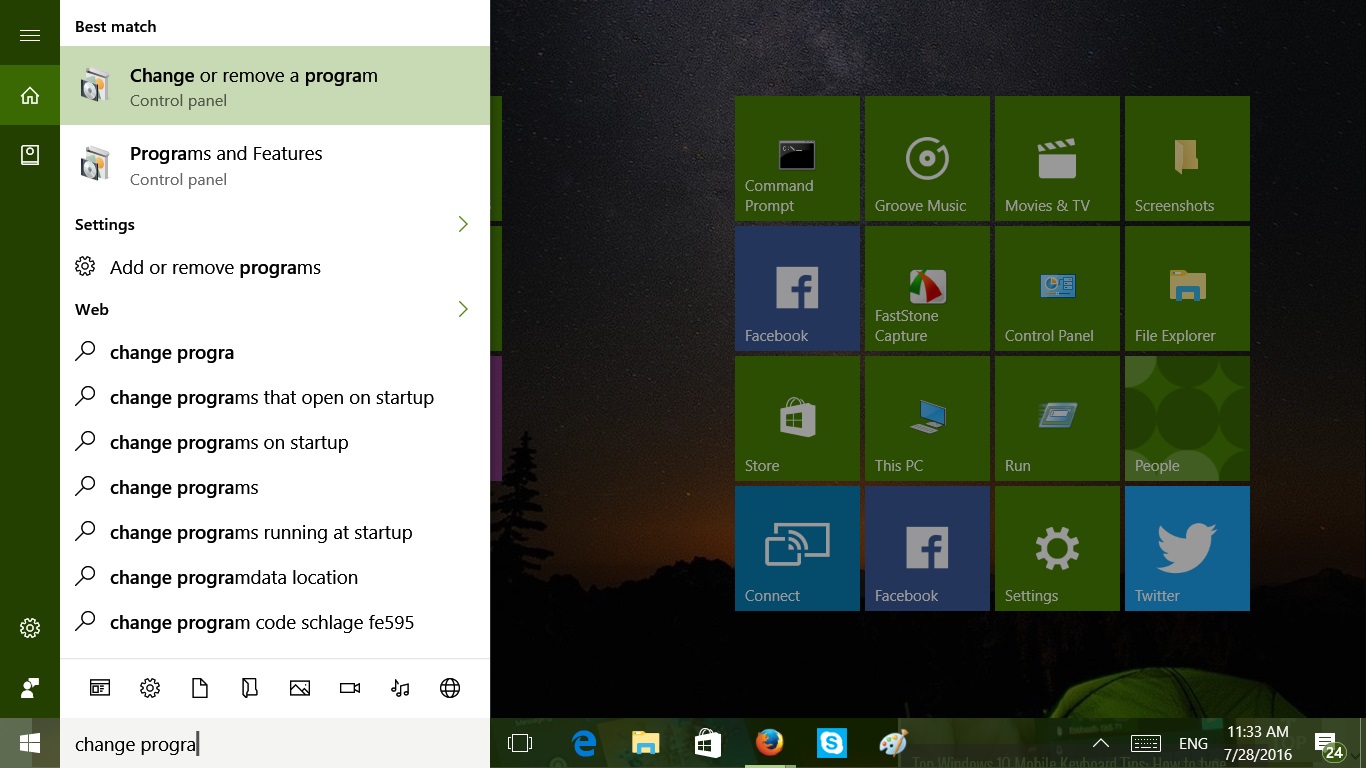The image size is (1366, 768).
Task: Open the Store icon on the taskbar
Action: click(708, 743)
